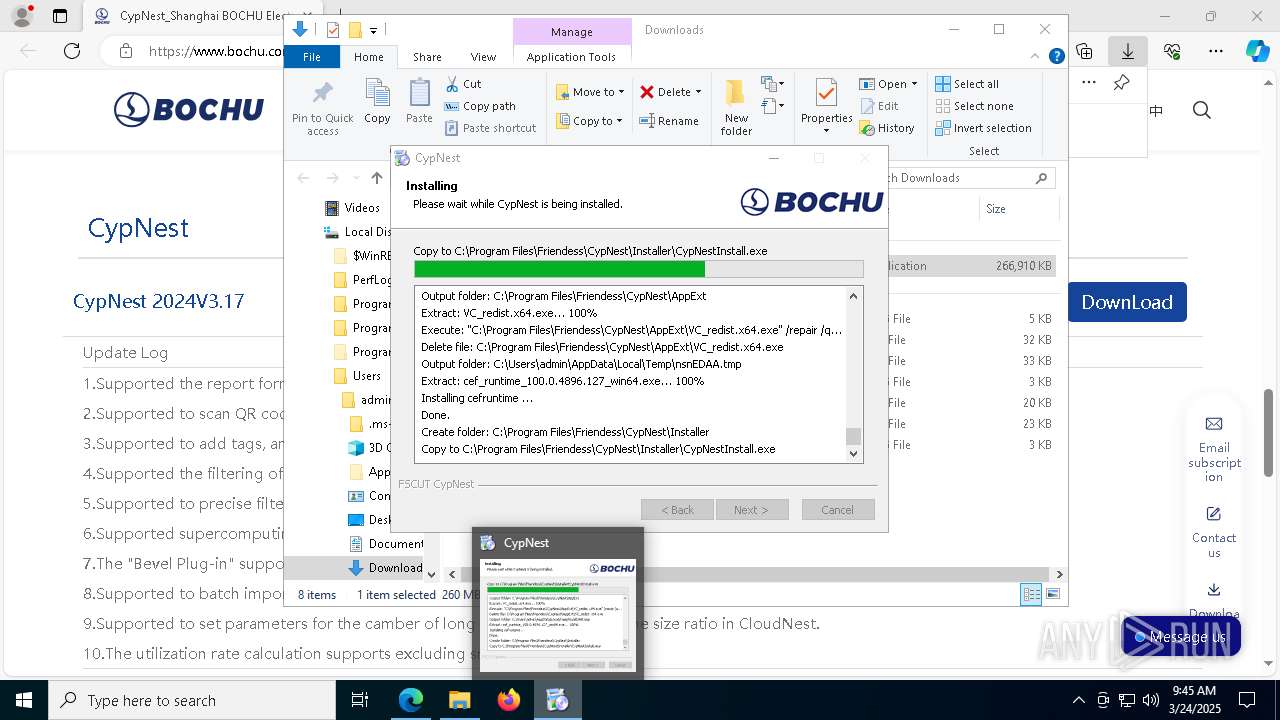Click Paste shortcut in ribbon
This screenshot has width=1280, height=720.
pyautogui.click(x=490, y=128)
